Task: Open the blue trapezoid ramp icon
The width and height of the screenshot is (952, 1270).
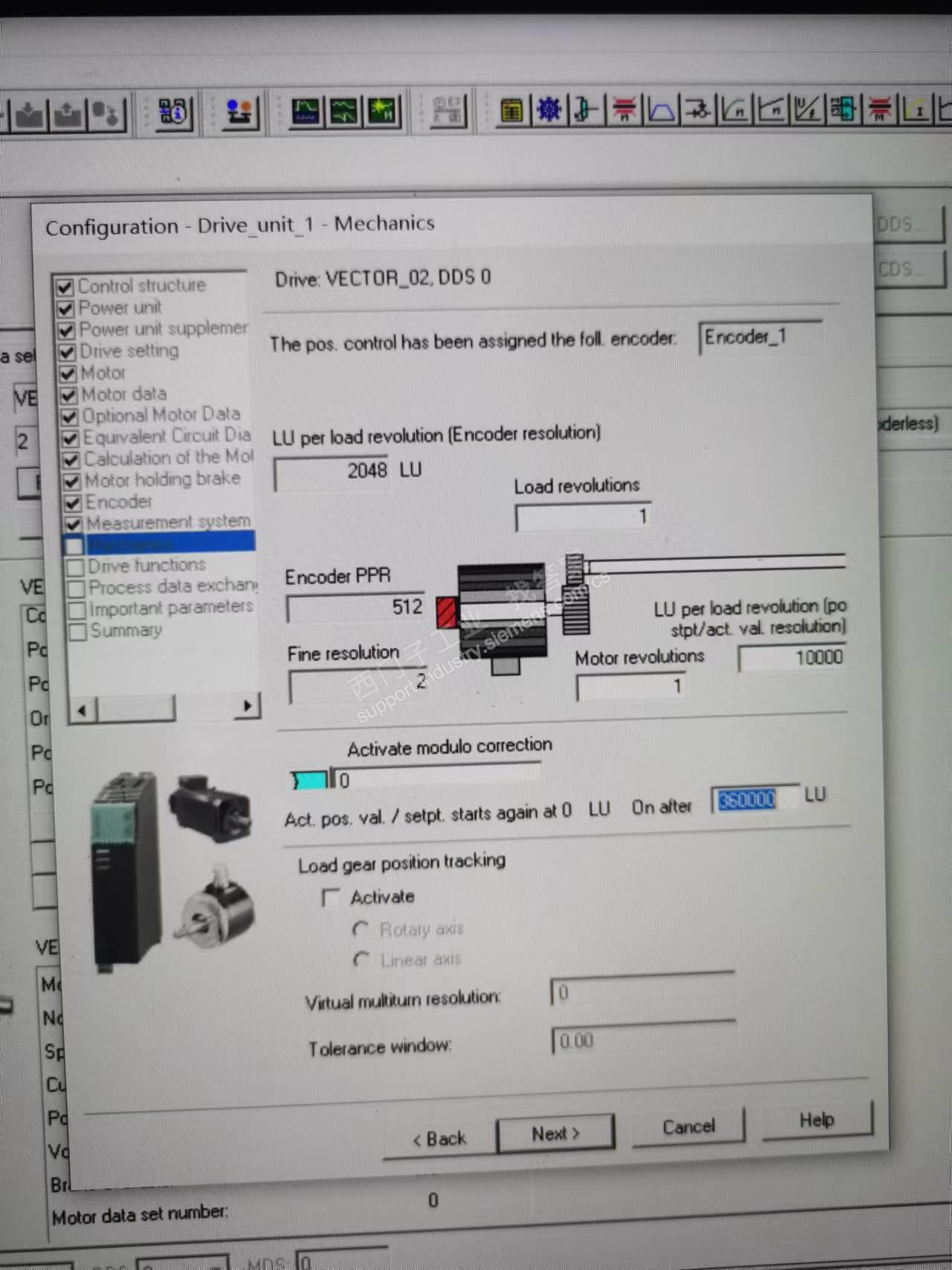Action: [x=662, y=110]
